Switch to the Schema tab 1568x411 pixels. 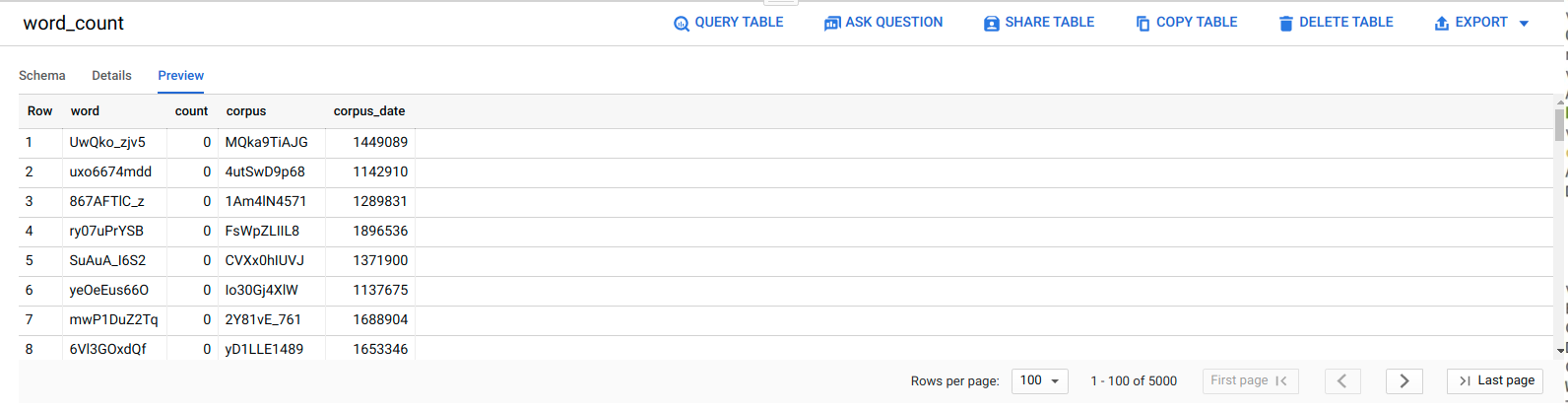[42, 76]
